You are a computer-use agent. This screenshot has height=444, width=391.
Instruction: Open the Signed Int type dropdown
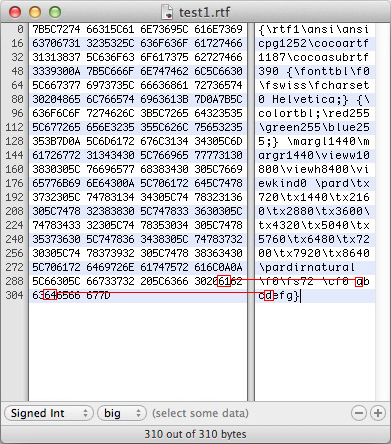(x=49, y=413)
